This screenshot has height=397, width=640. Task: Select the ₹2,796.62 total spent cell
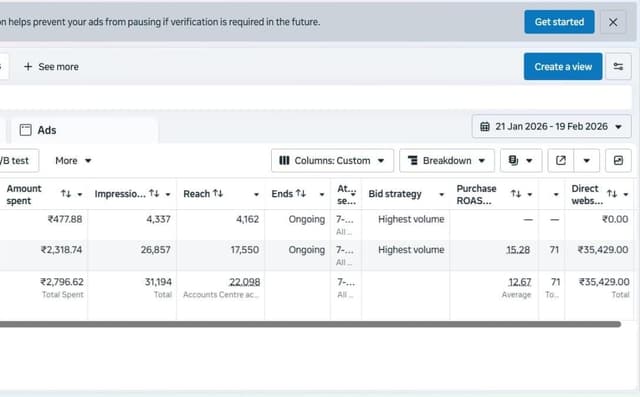coord(62,282)
